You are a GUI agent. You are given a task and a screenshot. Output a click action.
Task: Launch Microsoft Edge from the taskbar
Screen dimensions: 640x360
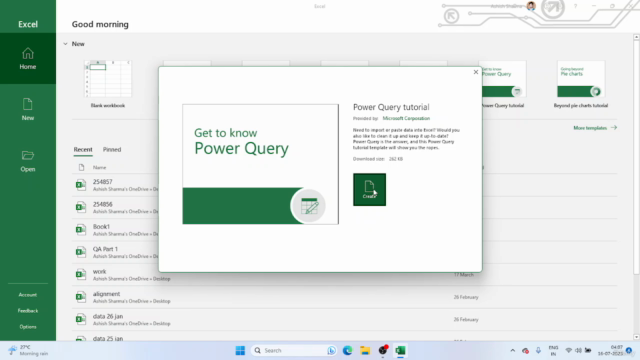pos(347,350)
